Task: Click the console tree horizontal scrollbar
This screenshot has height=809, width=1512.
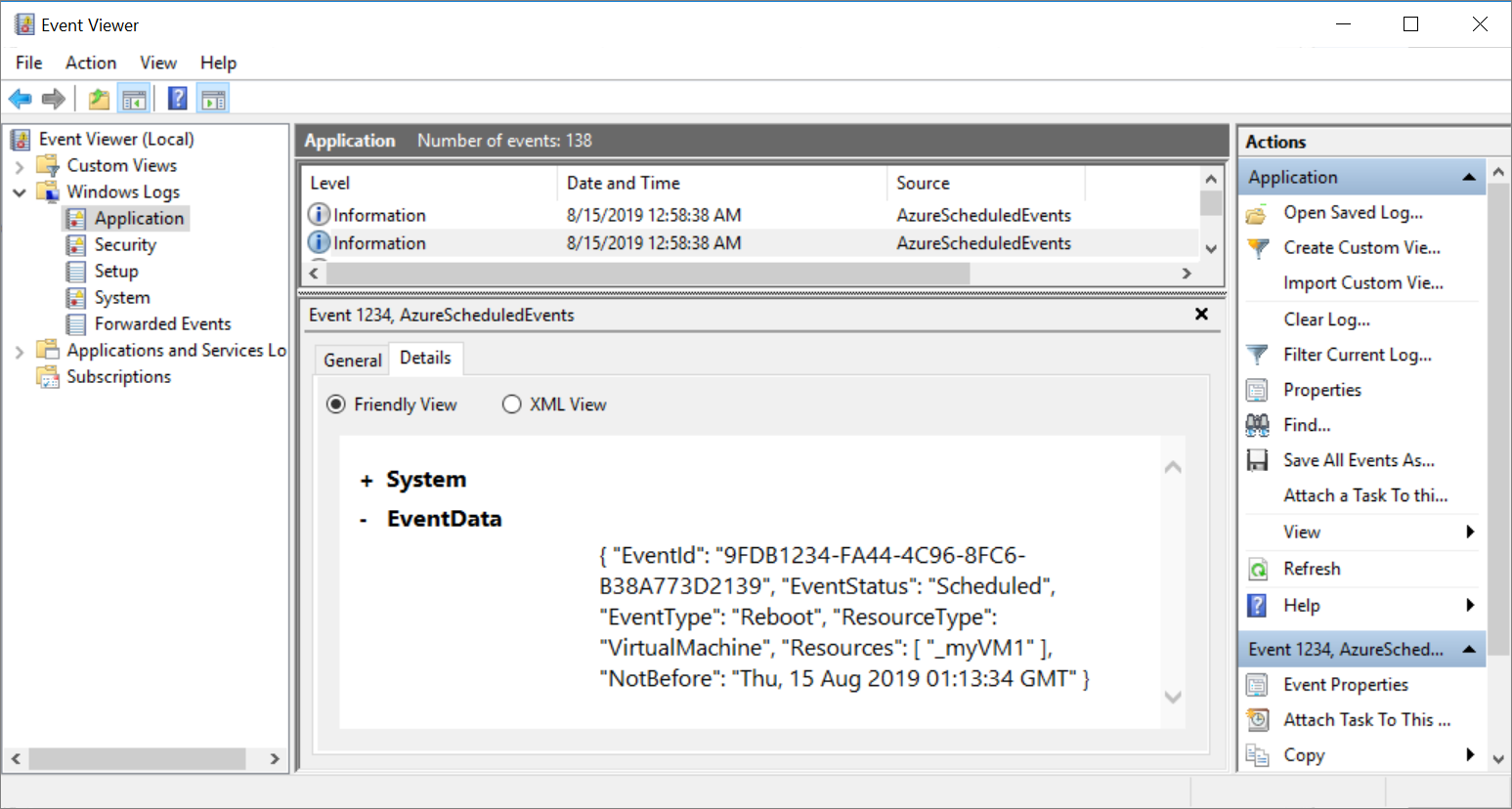Action: coord(137,758)
